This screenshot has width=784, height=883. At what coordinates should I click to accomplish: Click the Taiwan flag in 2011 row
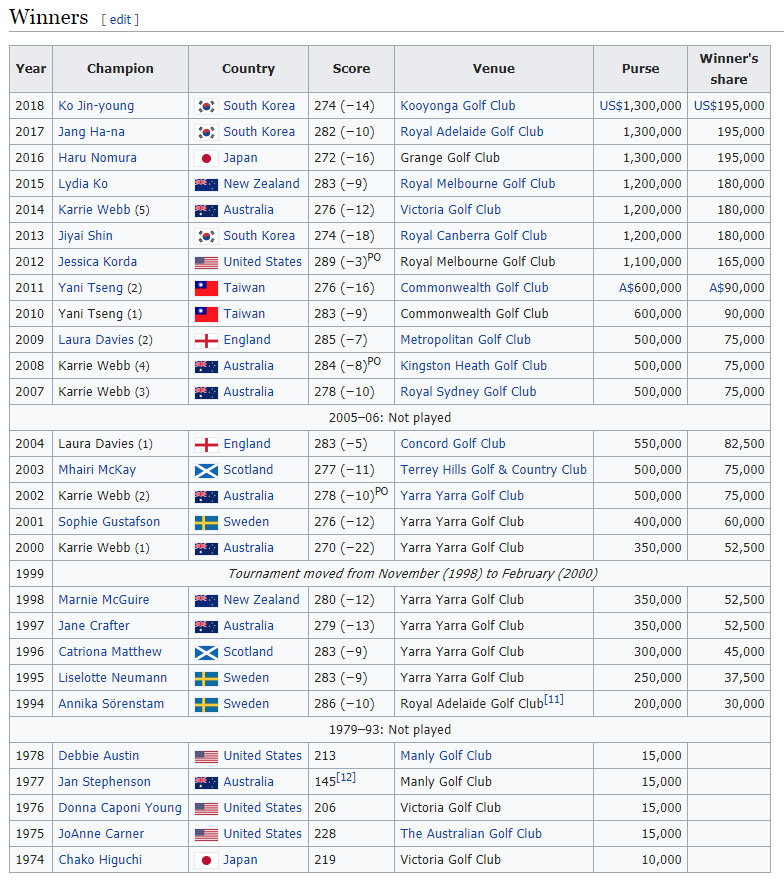pyautogui.click(x=206, y=288)
